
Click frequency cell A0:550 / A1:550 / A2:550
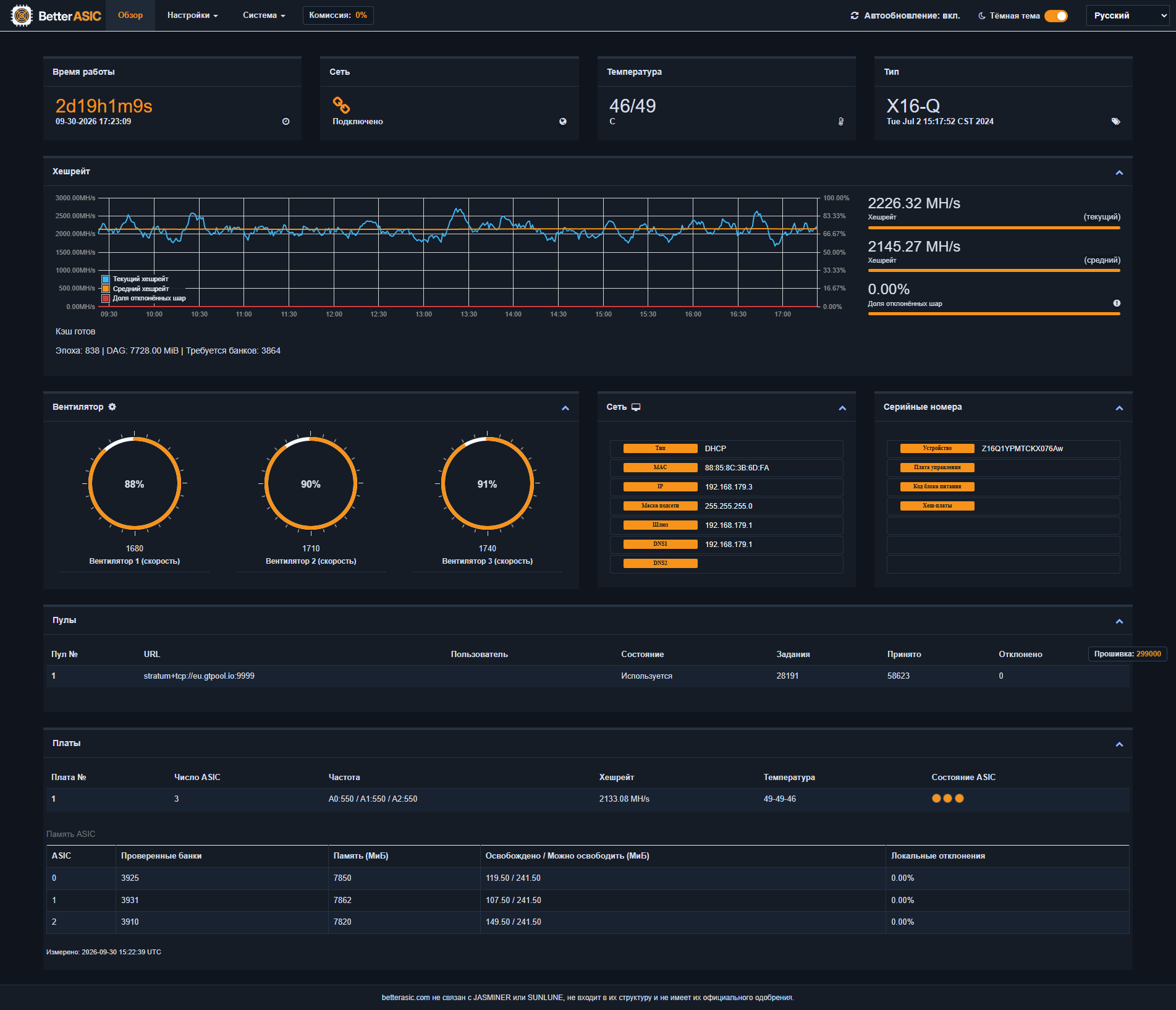(373, 799)
